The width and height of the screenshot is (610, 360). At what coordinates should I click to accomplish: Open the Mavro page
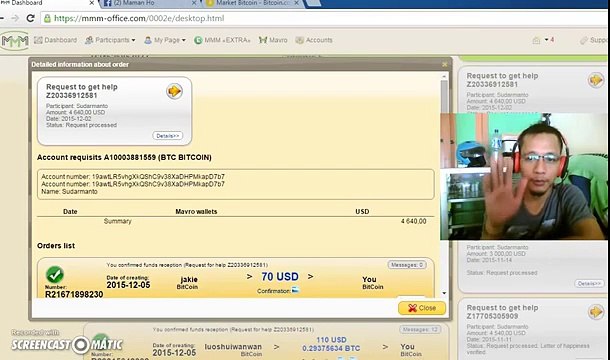pyautogui.click(x=273, y=40)
